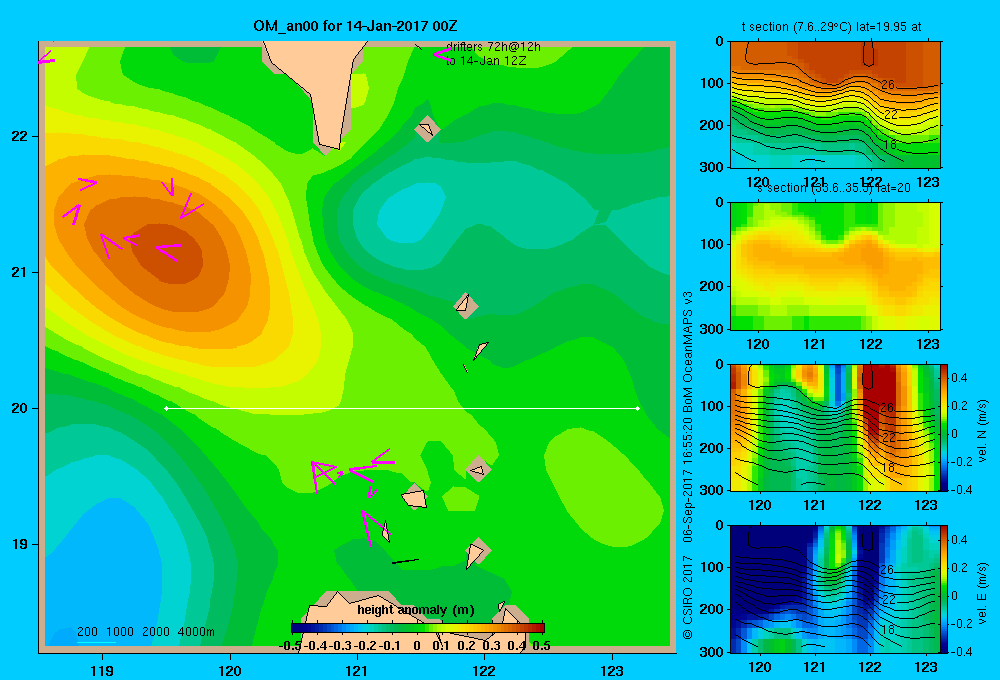Viewport: 1000px width, 680px height.
Task: Click longitude label 121 on the main map axis
Action: tap(357, 670)
